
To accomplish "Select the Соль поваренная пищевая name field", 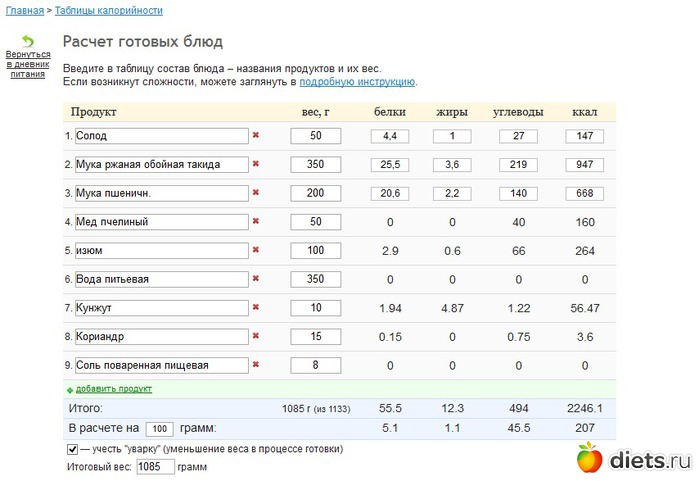I will (161, 366).
